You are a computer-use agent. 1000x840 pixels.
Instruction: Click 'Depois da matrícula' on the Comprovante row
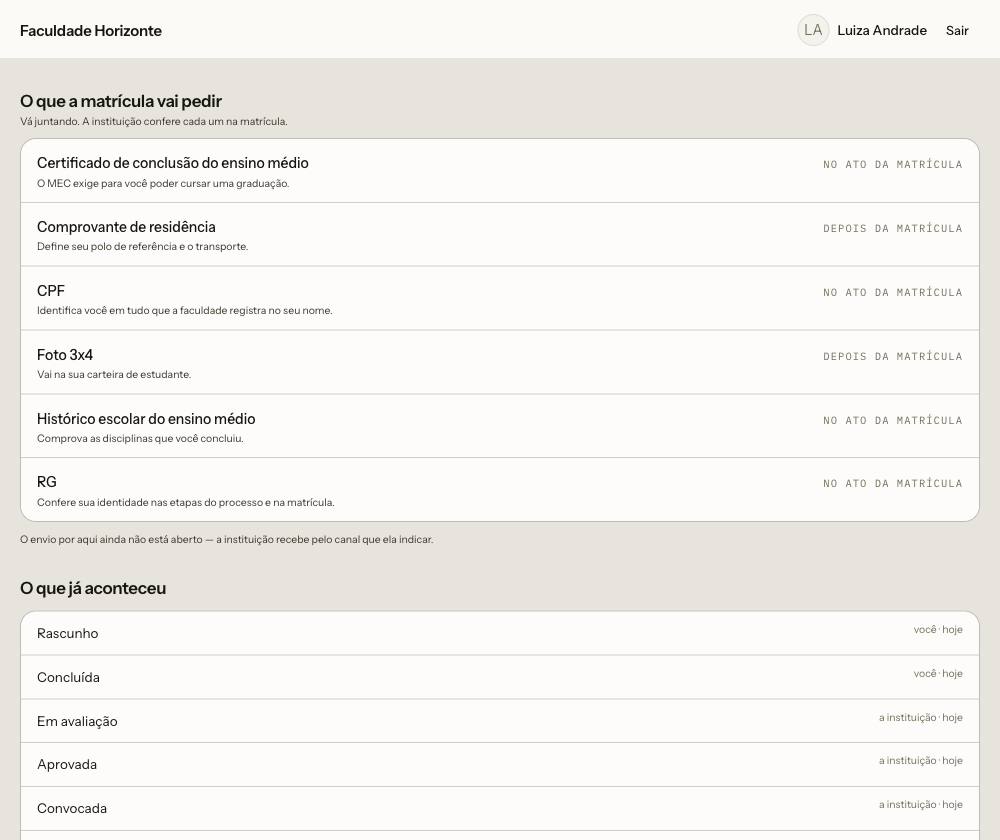[892, 228]
